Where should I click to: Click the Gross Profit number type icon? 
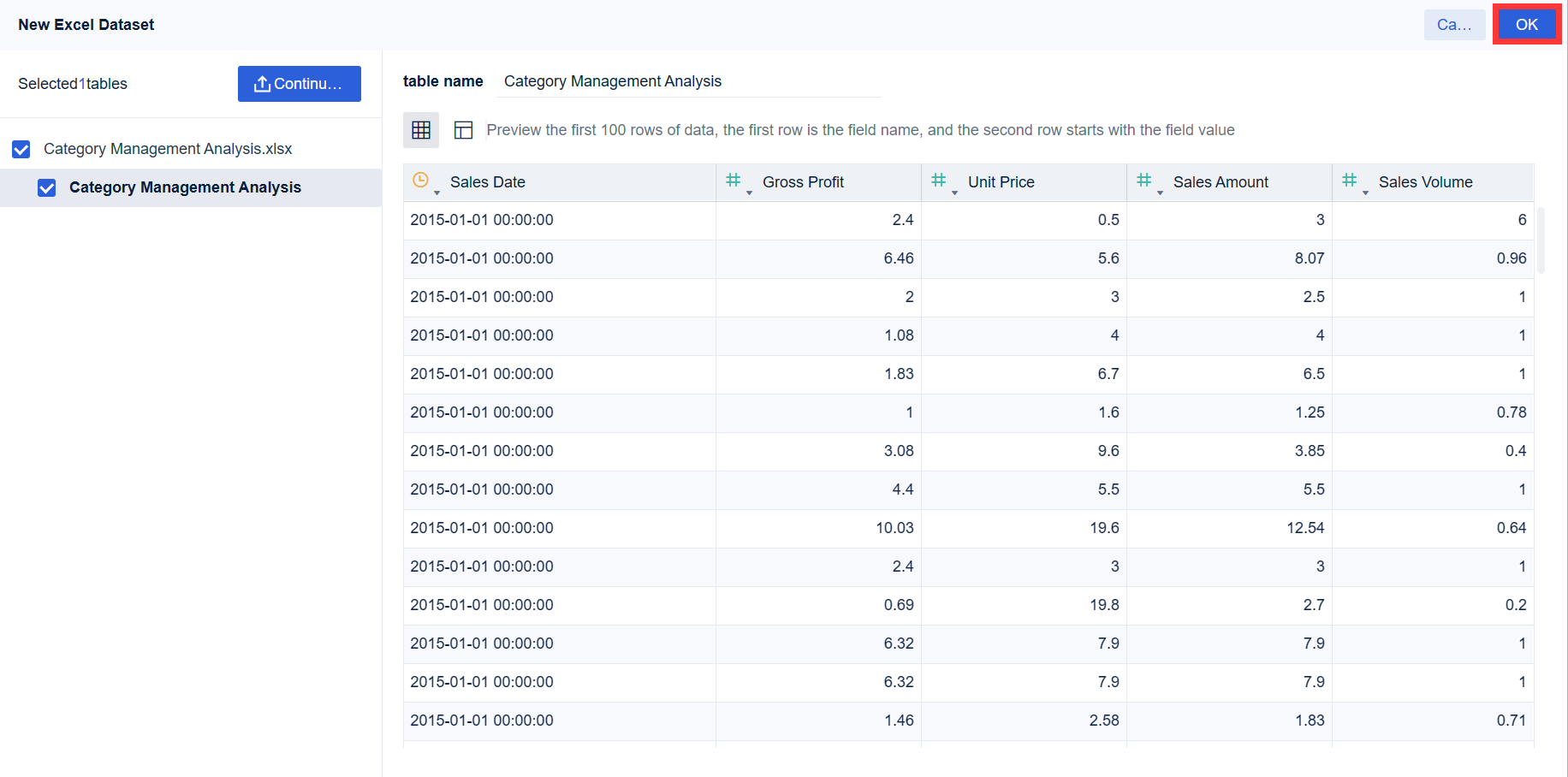click(x=733, y=180)
